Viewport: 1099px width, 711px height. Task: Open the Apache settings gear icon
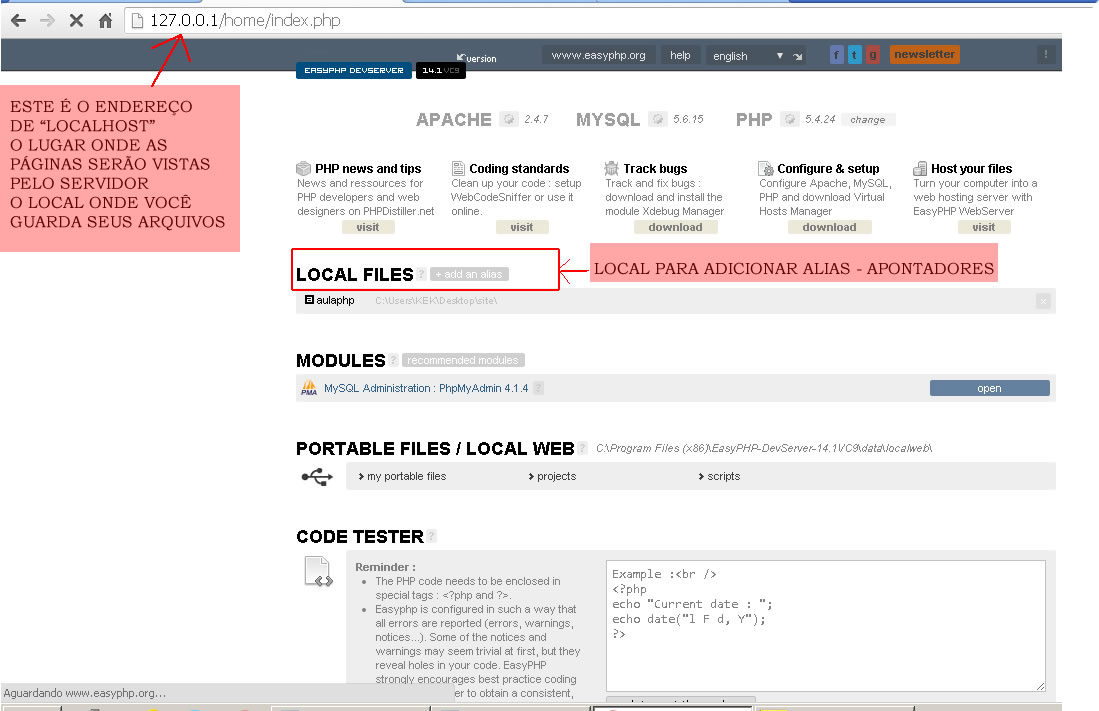pos(509,119)
